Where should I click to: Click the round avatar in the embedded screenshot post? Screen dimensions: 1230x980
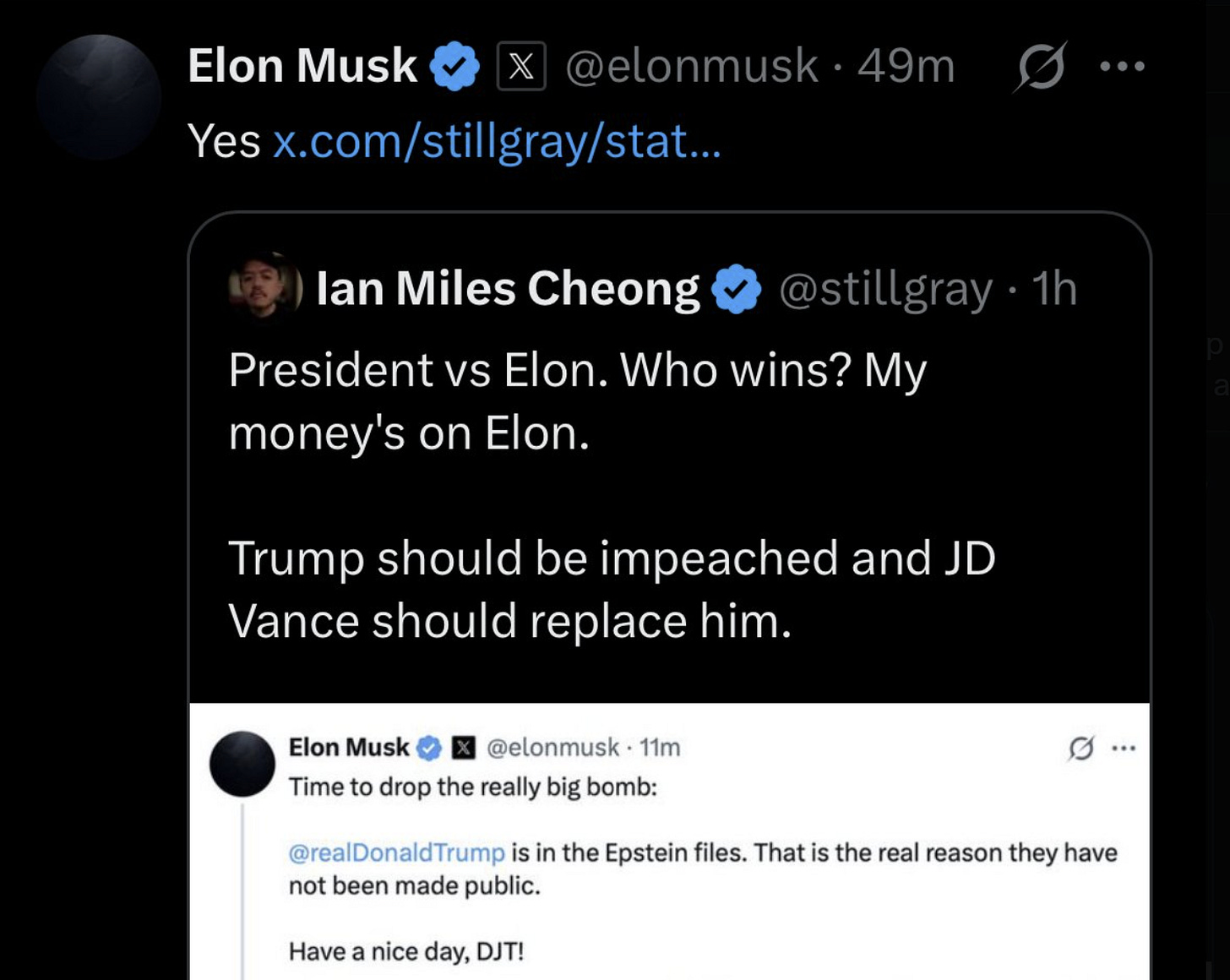[x=242, y=765]
